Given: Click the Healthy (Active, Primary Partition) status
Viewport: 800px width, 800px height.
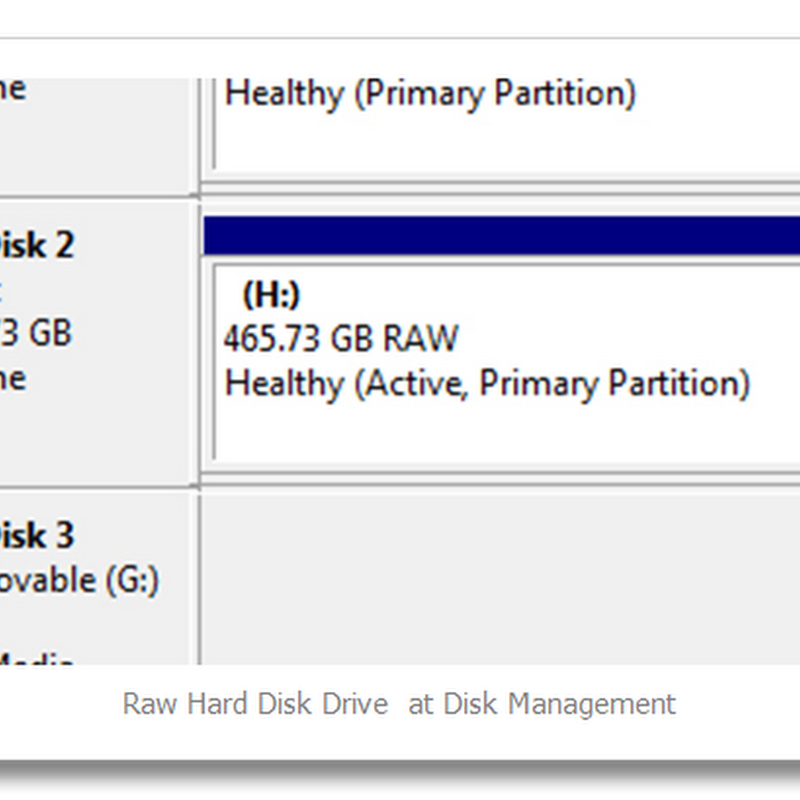Looking at the screenshot, I should tap(487, 383).
